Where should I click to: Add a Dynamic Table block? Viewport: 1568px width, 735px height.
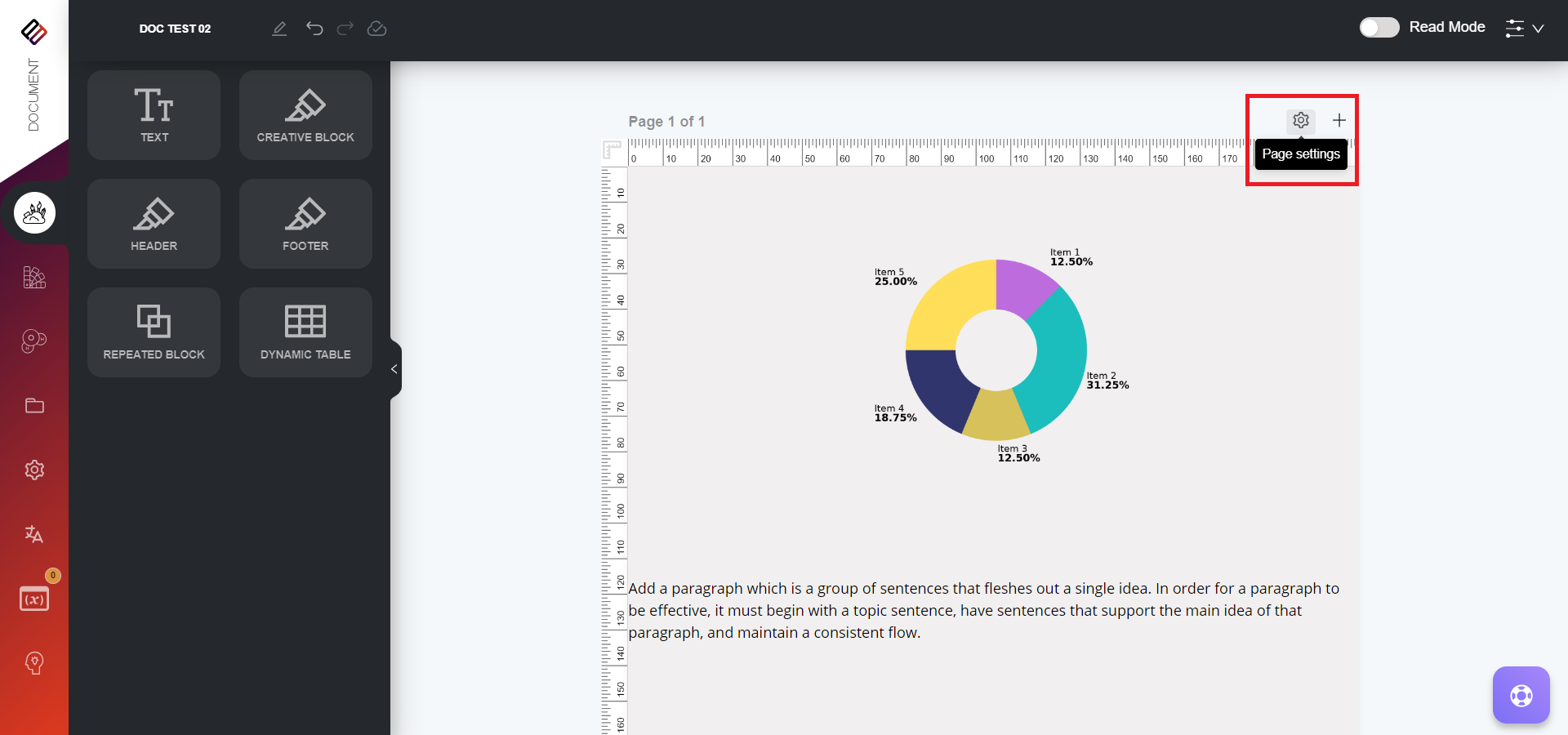coord(305,332)
